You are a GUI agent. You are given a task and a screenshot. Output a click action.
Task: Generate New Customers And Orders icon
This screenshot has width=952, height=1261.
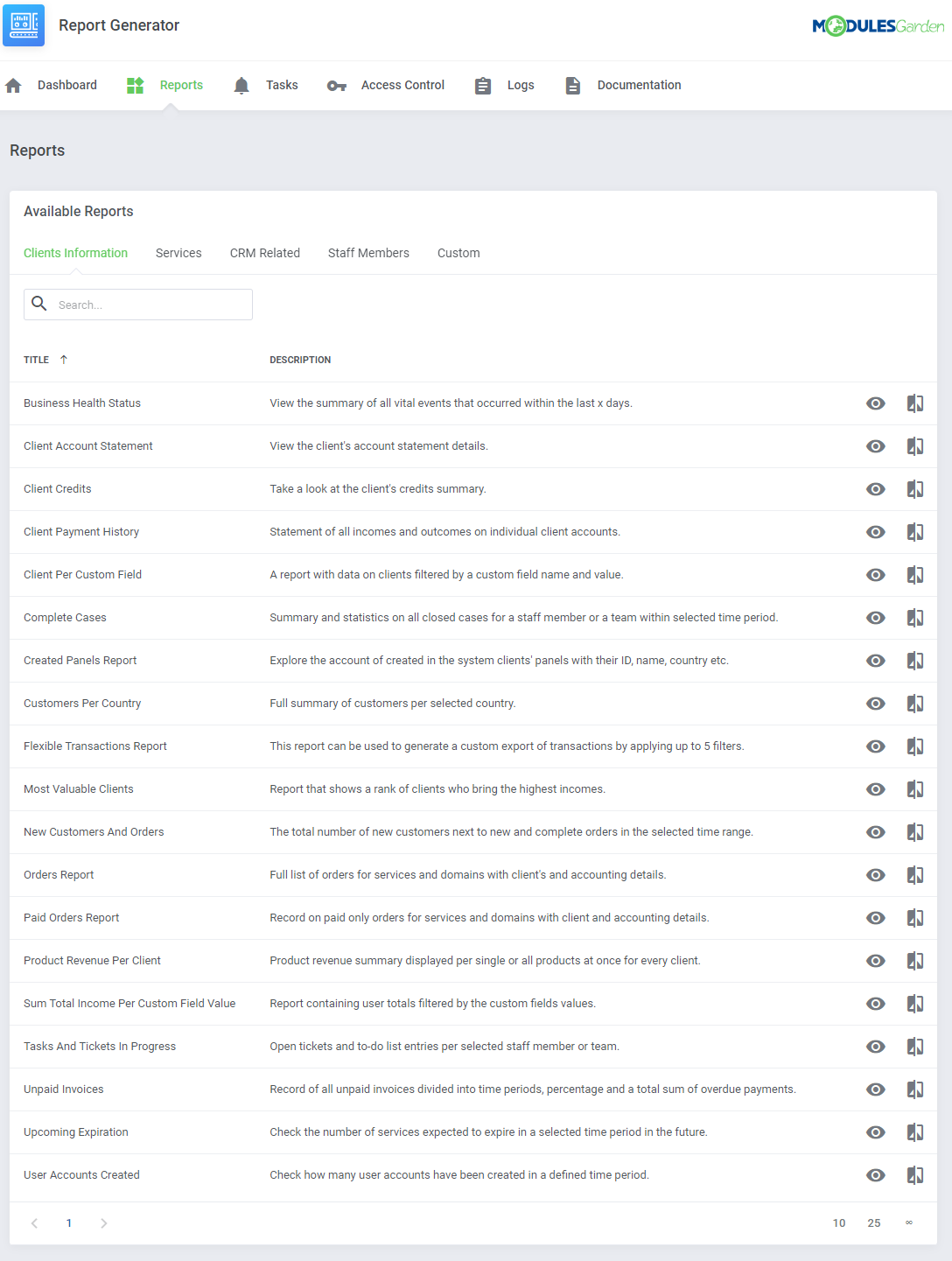(915, 832)
